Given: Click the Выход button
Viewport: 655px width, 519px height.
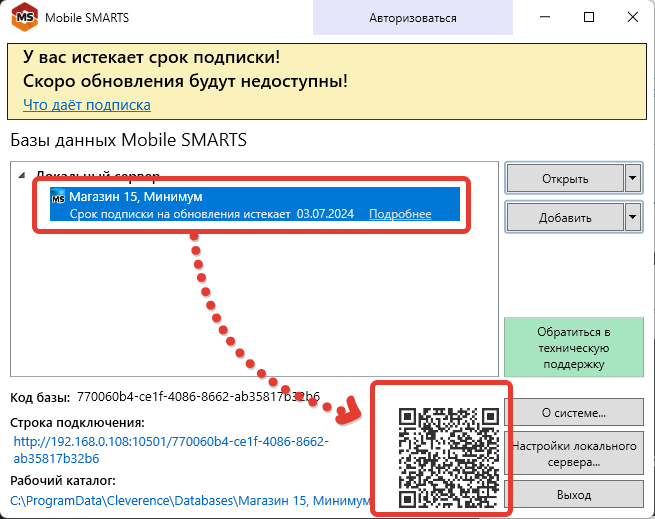Looking at the screenshot, I should tap(572, 495).
